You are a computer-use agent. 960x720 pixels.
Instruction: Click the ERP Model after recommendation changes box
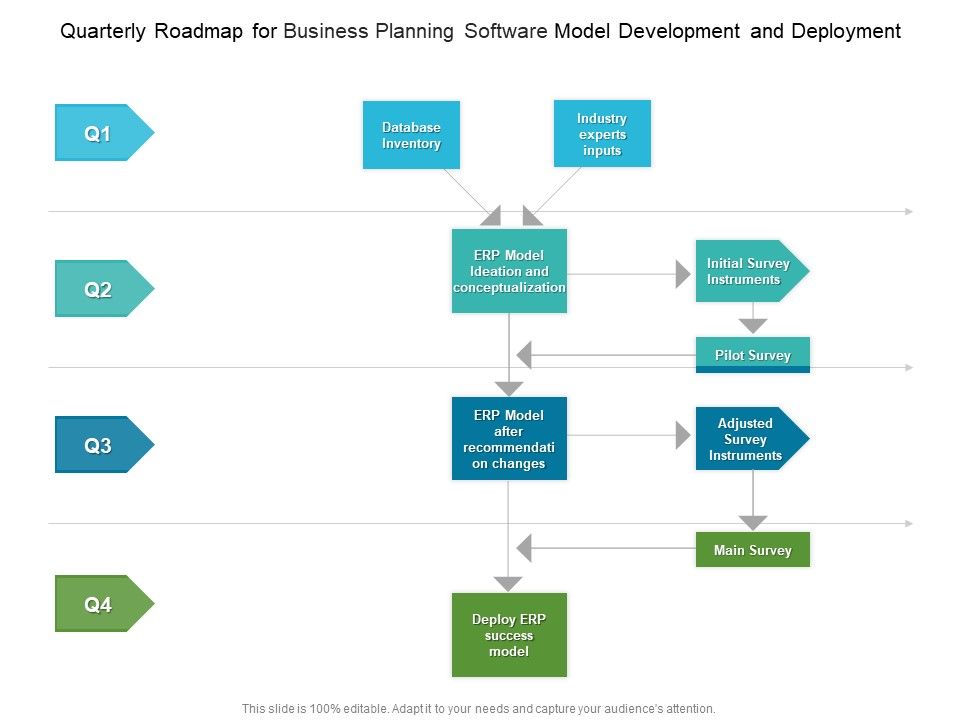tap(509, 438)
